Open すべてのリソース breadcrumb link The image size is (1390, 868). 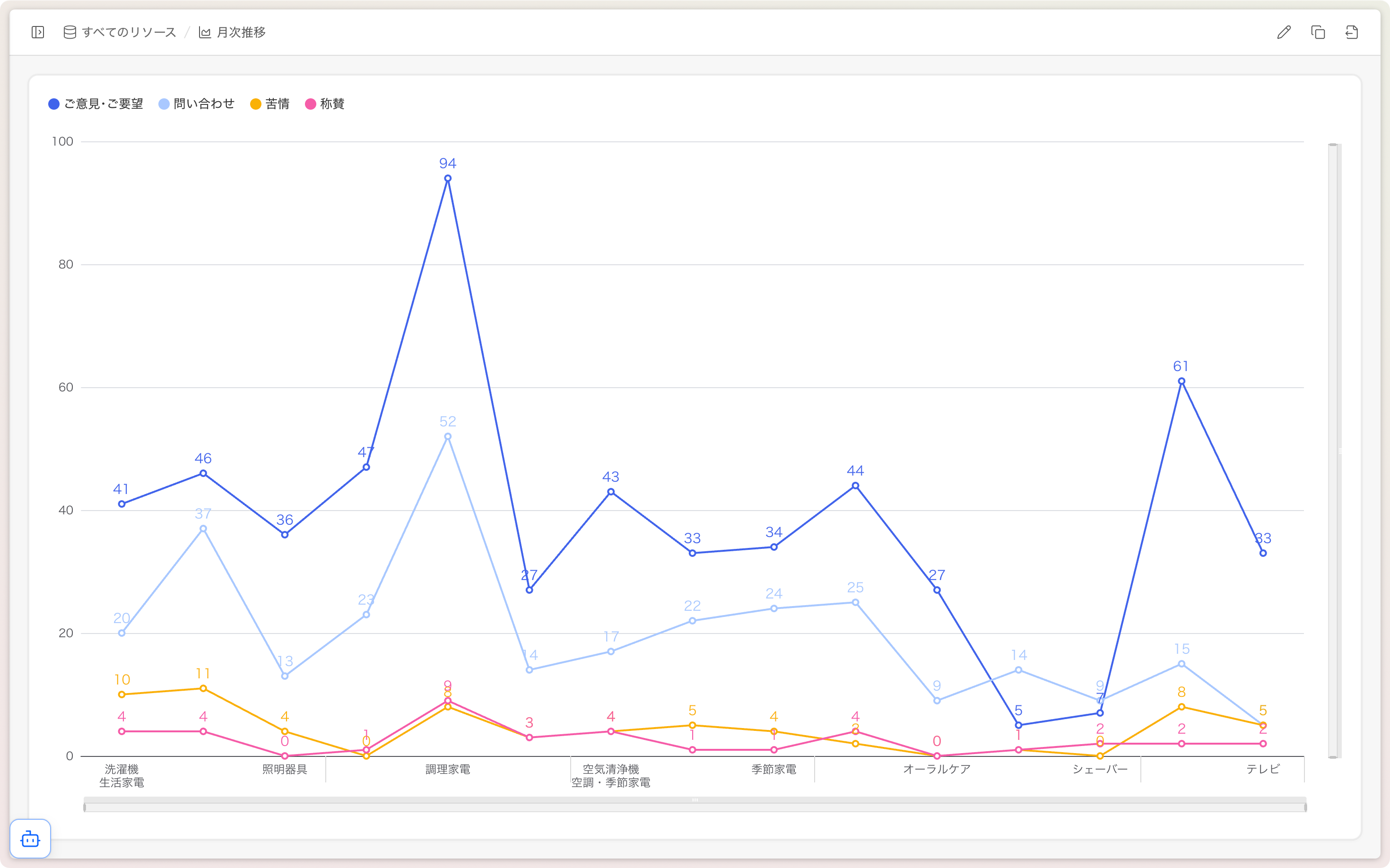click(x=129, y=32)
